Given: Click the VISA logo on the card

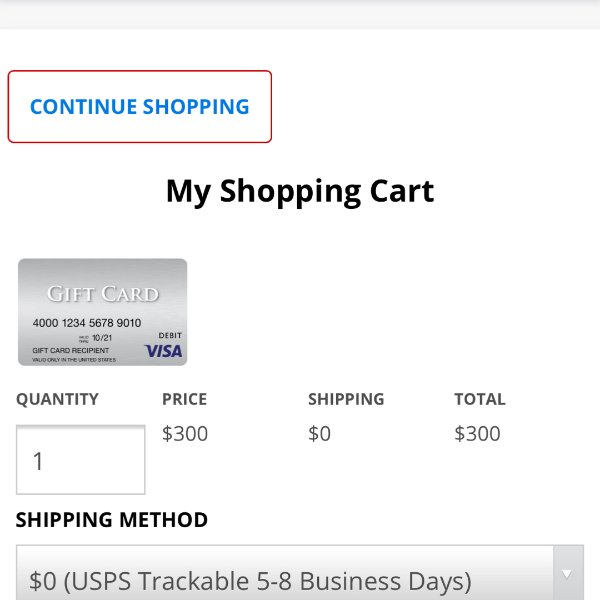Looking at the screenshot, I should pyautogui.click(x=163, y=351).
